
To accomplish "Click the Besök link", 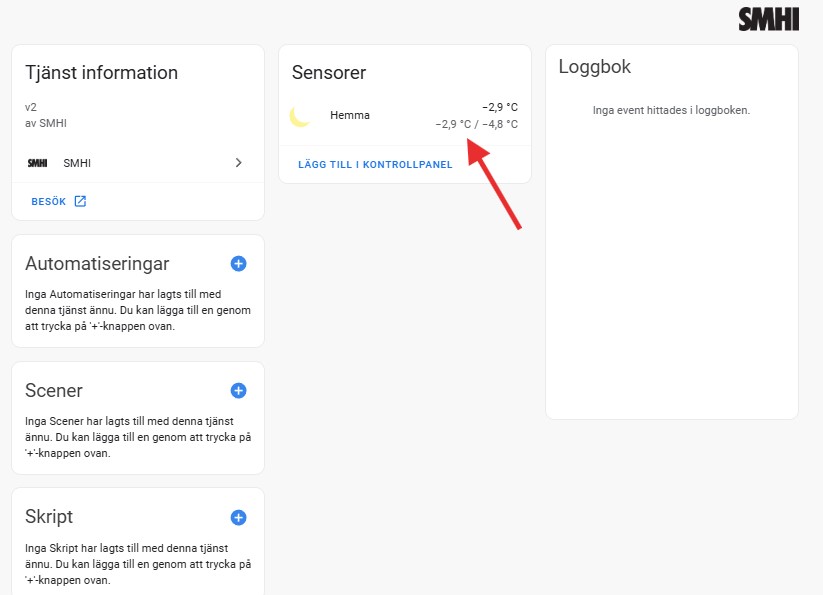I will pyautogui.click(x=49, y=201).
